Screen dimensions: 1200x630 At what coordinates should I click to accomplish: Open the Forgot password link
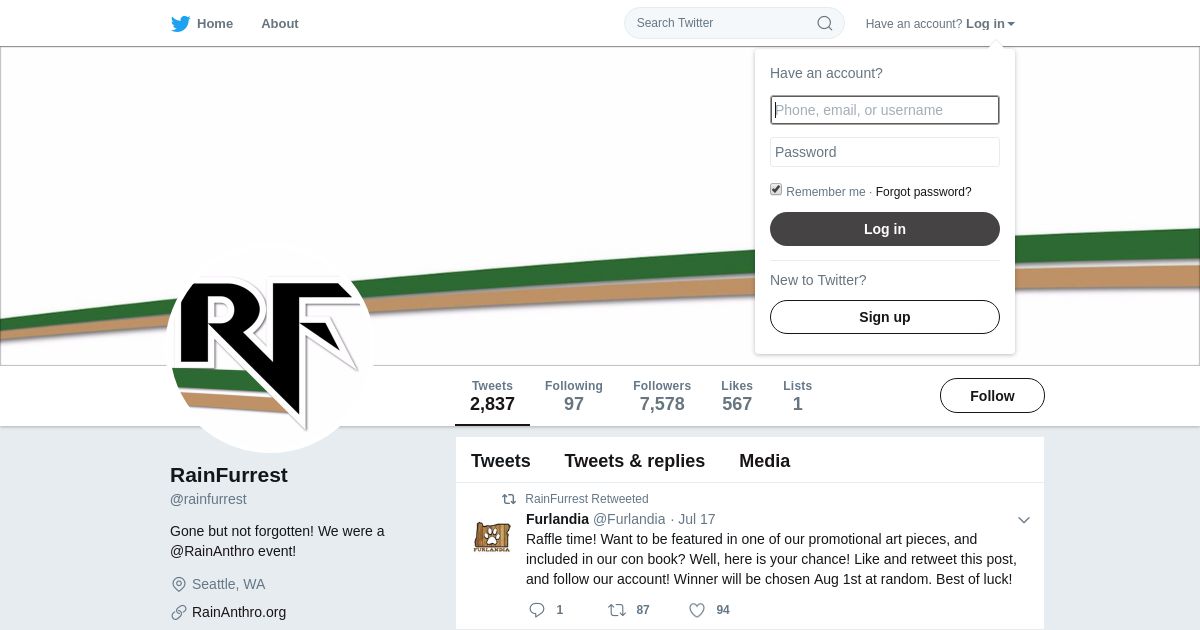coord(924,192)
